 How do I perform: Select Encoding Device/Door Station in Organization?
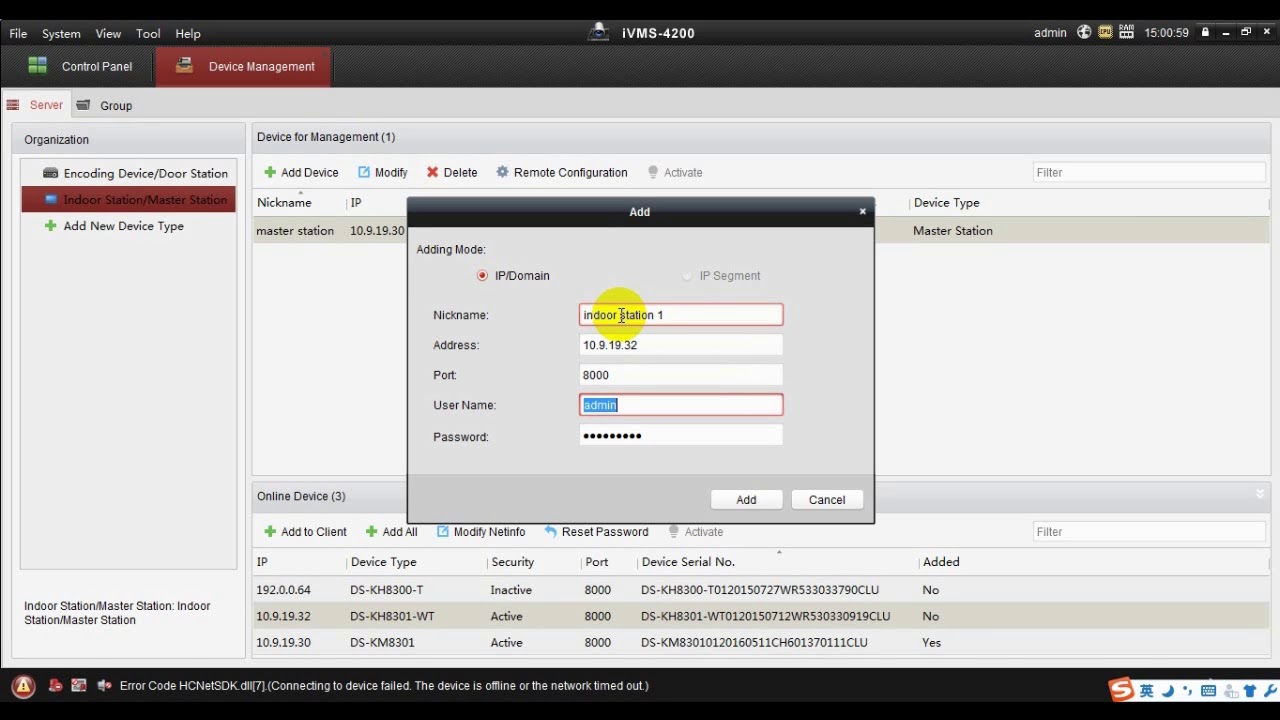tap(128, 173)
